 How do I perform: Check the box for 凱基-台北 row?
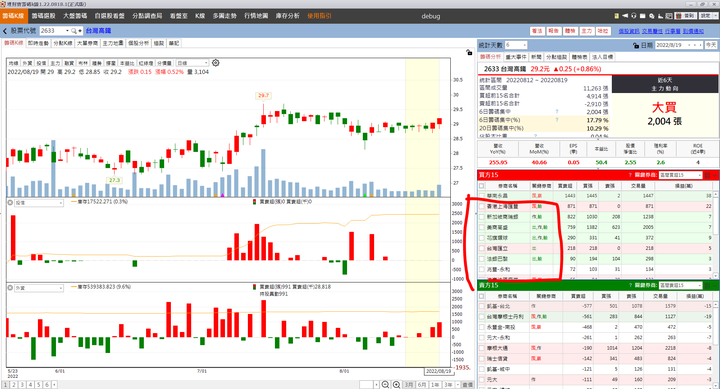pos(482,306)
